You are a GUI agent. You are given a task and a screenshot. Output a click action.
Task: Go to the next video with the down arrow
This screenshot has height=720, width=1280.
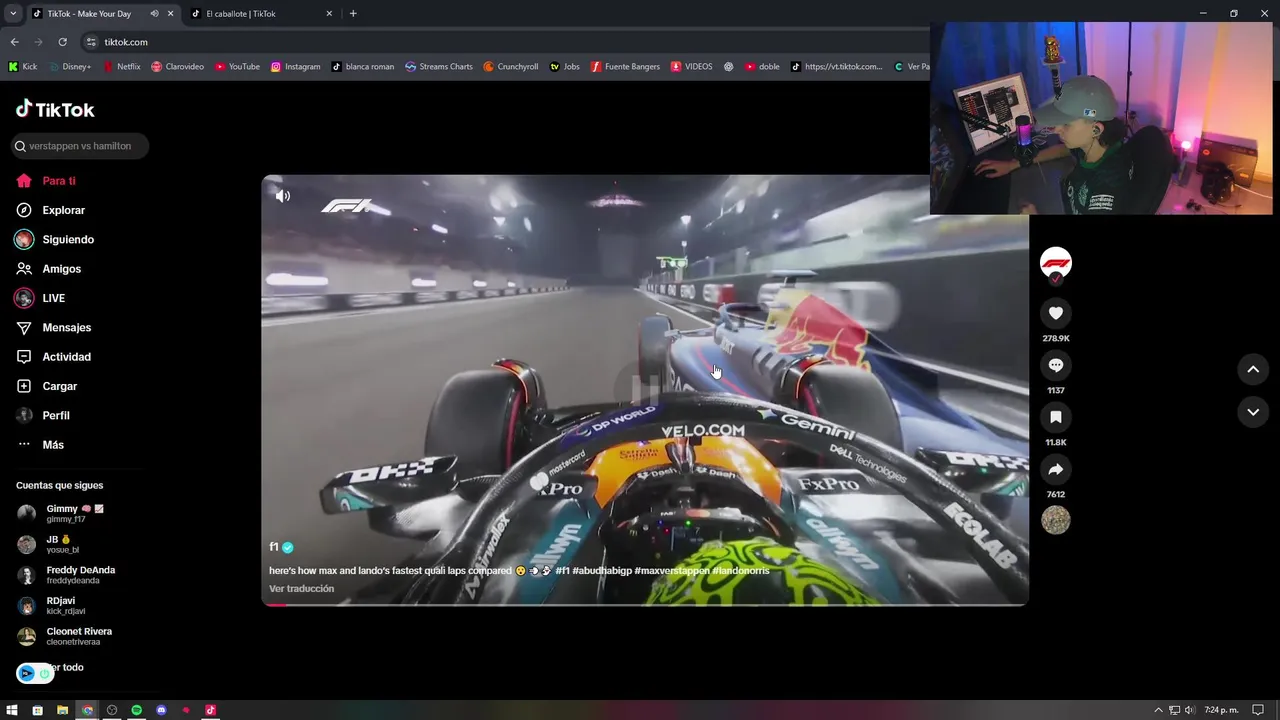click(x=1252, y=412)
